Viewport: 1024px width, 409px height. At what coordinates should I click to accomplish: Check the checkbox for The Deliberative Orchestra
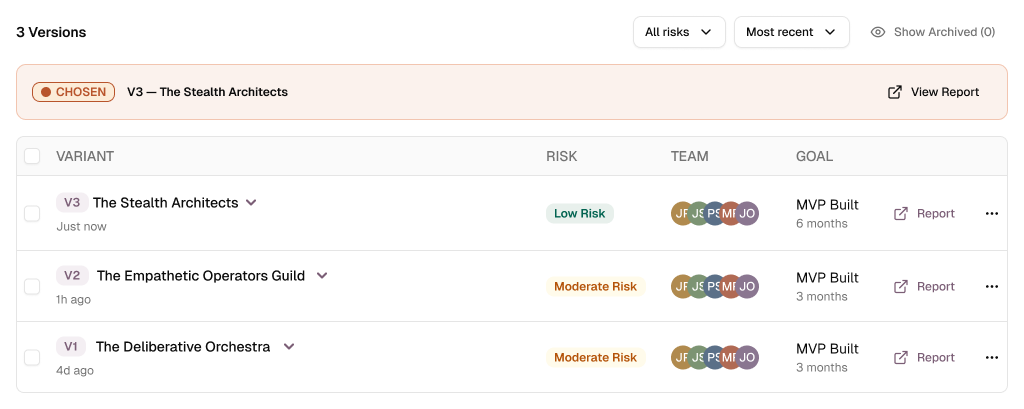[x=32, y=357]
